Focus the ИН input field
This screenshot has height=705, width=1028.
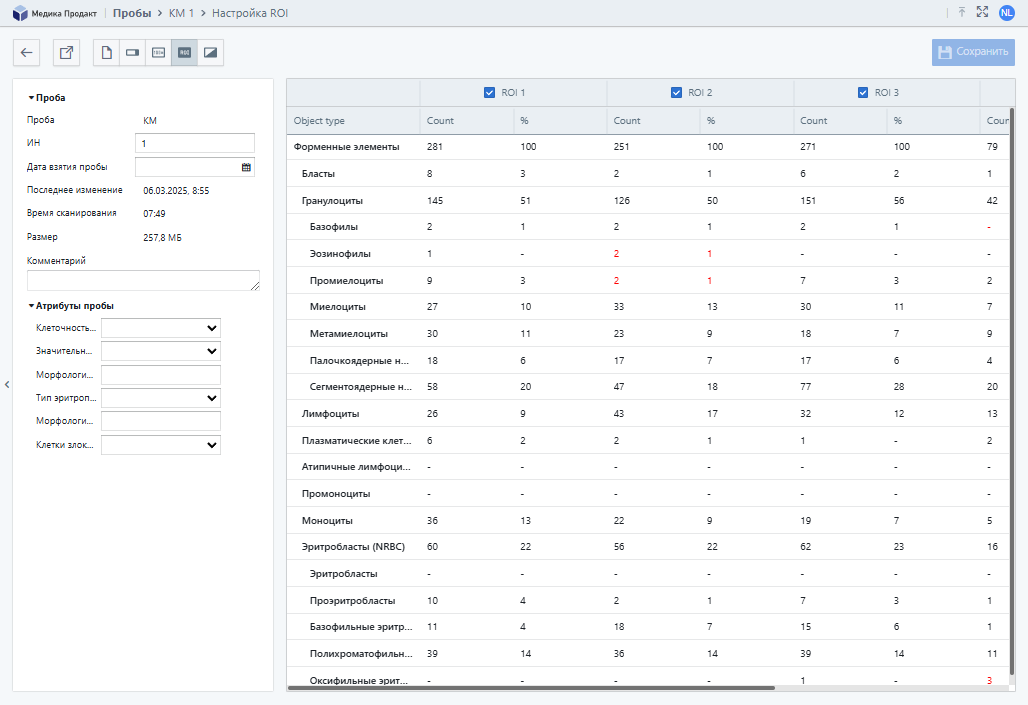[195, 143]
